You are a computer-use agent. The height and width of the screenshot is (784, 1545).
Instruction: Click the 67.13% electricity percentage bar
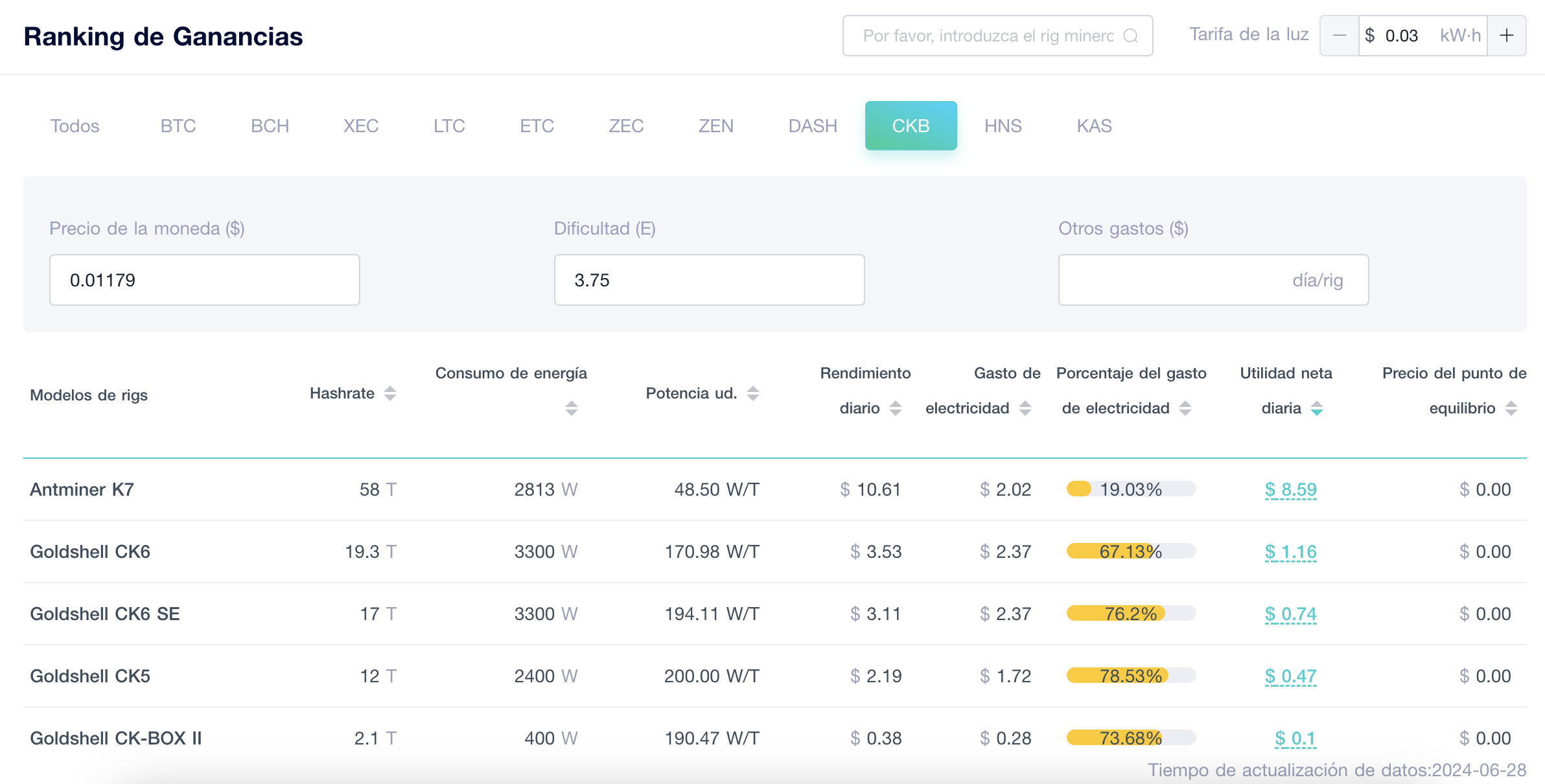(x=1131, y=551)
